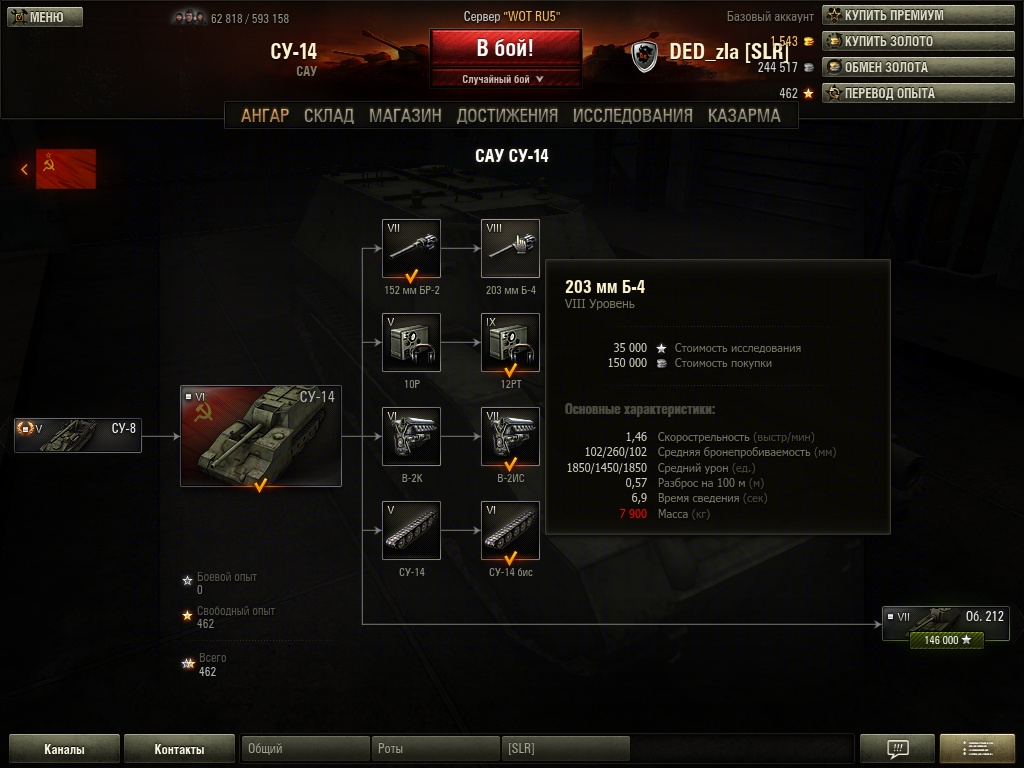Click the В бой! button

pyautogui.click(x=505, y=48)
